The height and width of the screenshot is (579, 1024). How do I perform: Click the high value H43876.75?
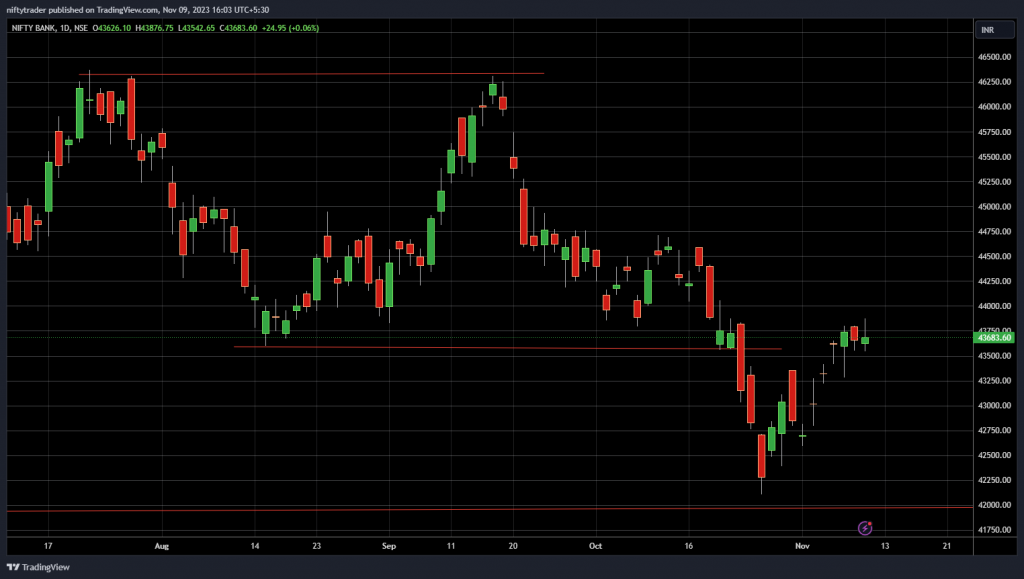click(154, 28)
